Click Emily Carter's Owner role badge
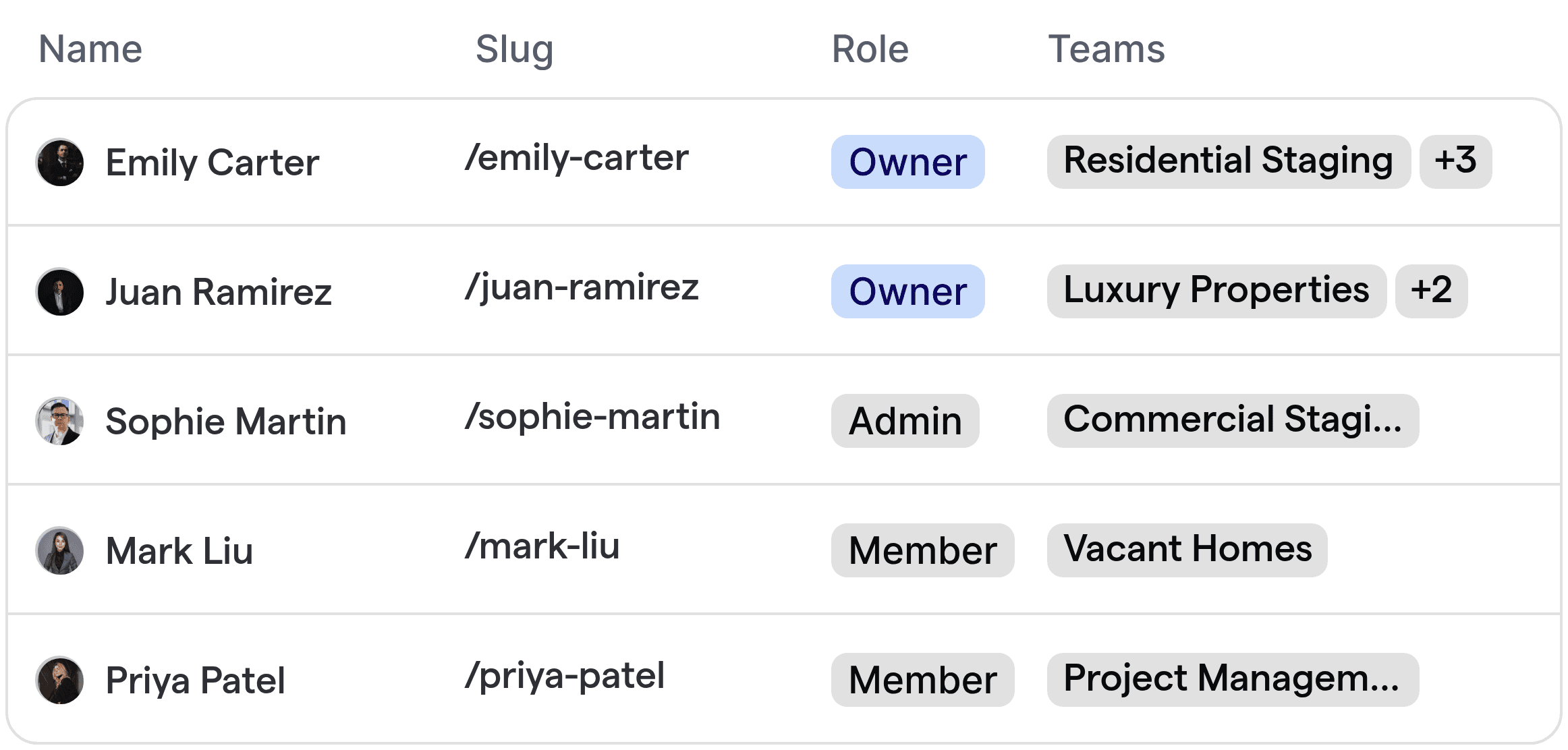 [907, 162]
